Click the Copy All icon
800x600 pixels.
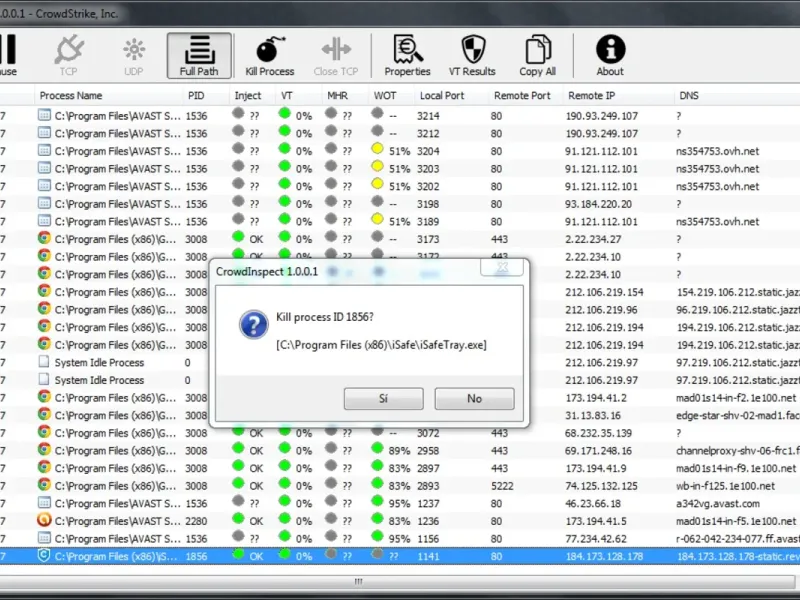(537, 55)
